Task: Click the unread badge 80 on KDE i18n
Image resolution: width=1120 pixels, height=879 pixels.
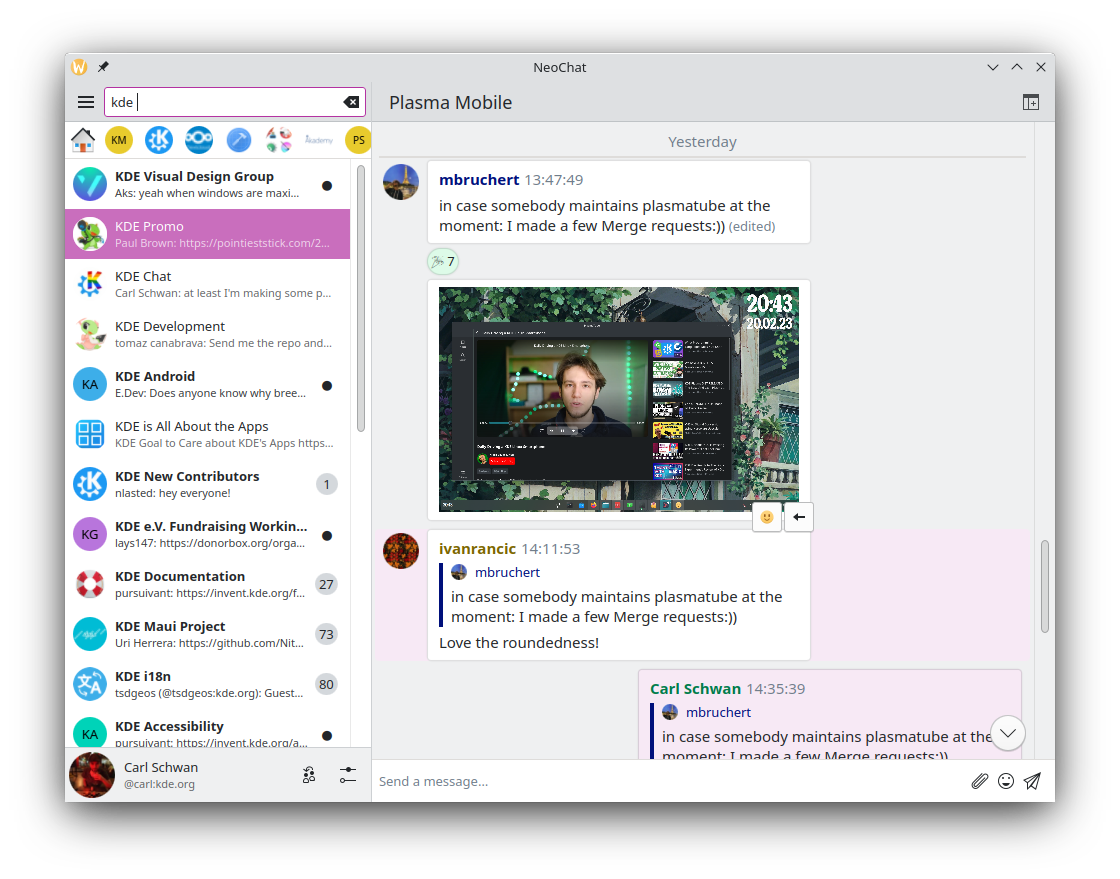Action: point(326,684)
